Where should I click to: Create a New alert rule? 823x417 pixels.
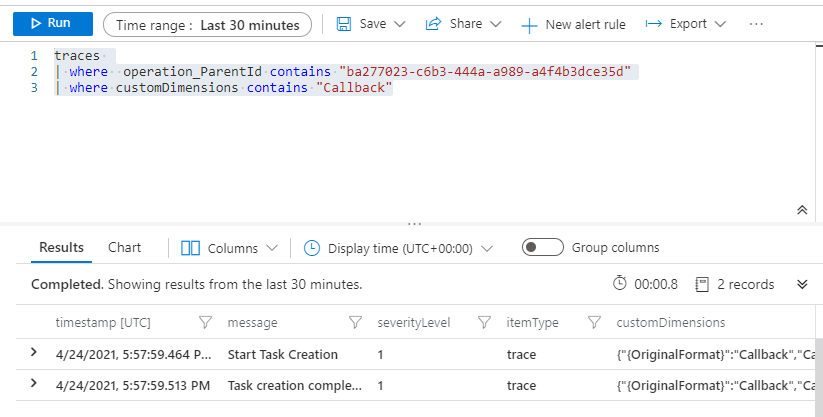[x=574, y=24]
